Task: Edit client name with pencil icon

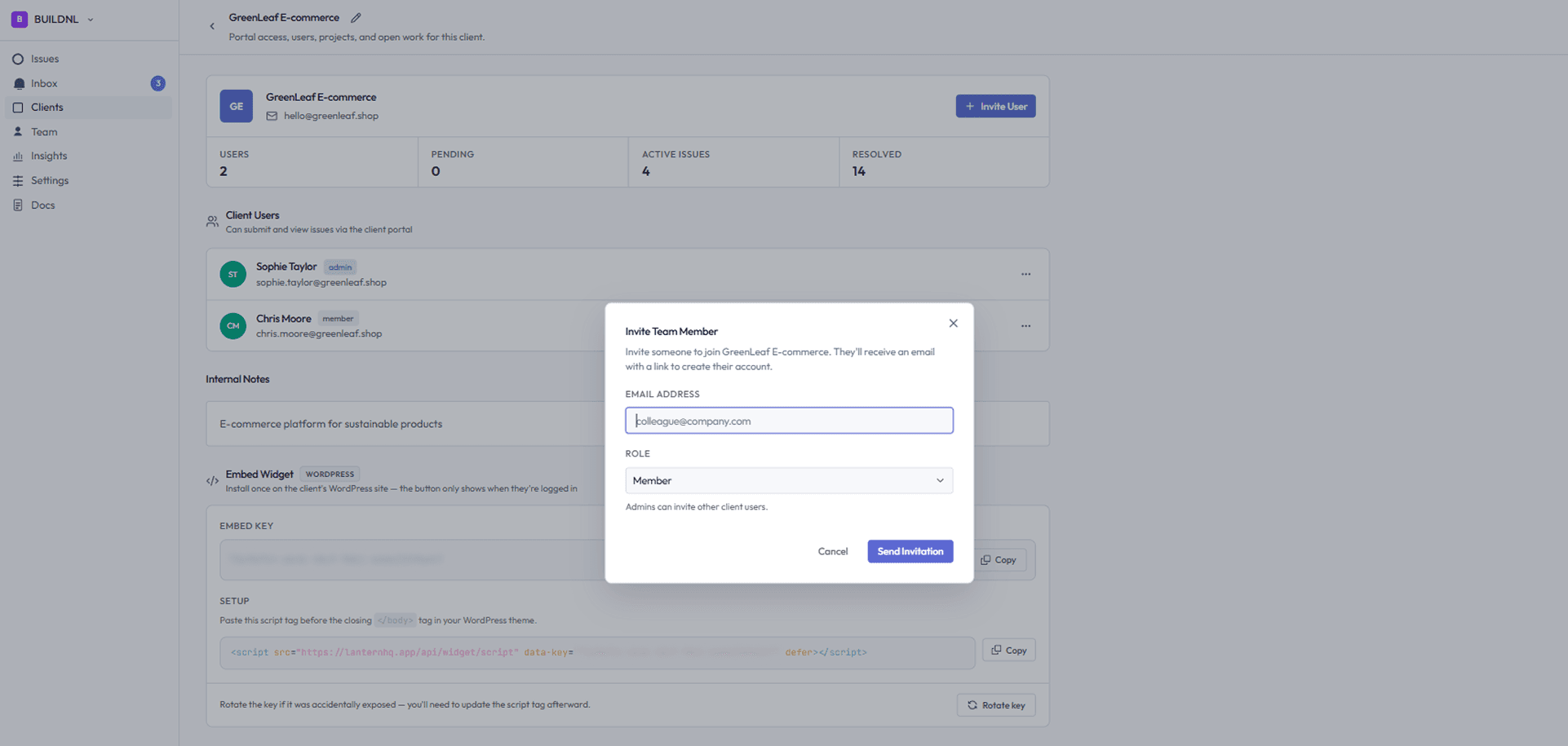Action: (356, 18)
